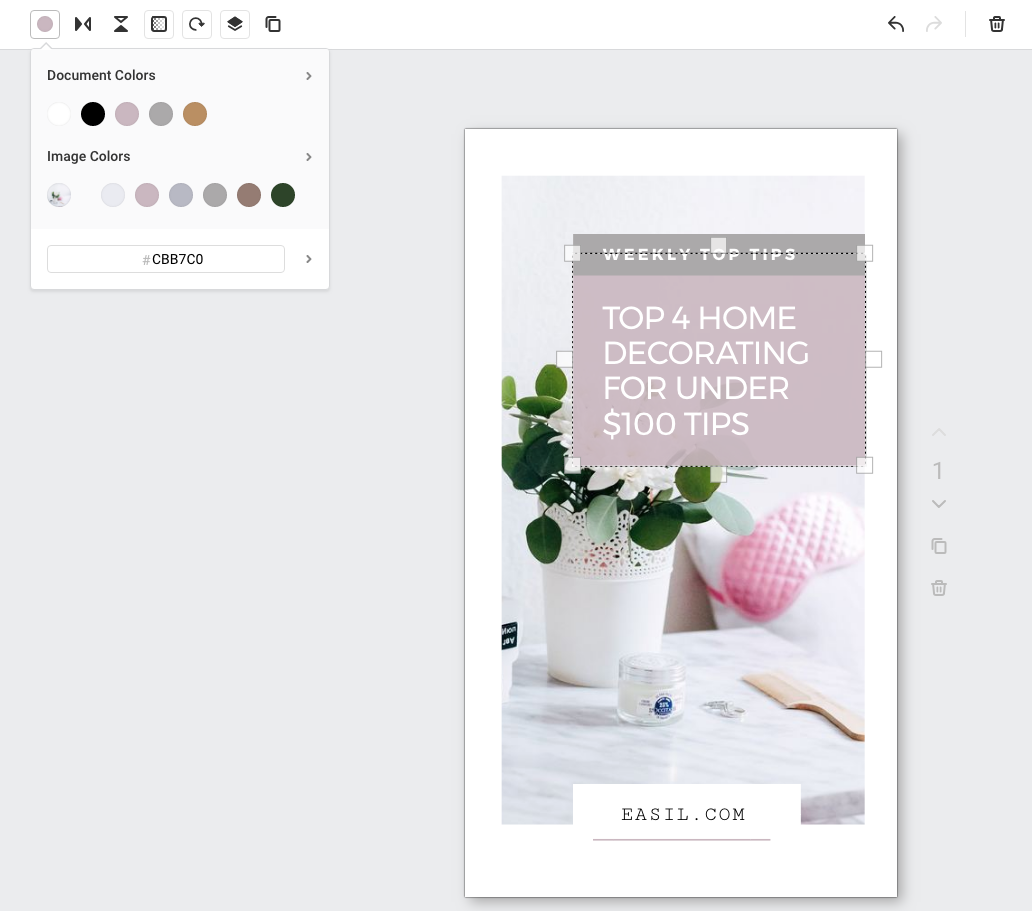The image size is (1032, 911).
Task: Open the layer order options
Action: [235, 24]
